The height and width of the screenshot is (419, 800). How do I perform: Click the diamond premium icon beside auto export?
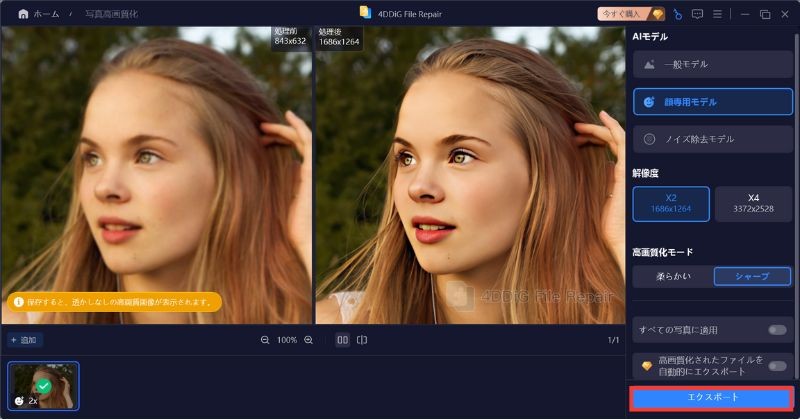(x=646, y=366)
